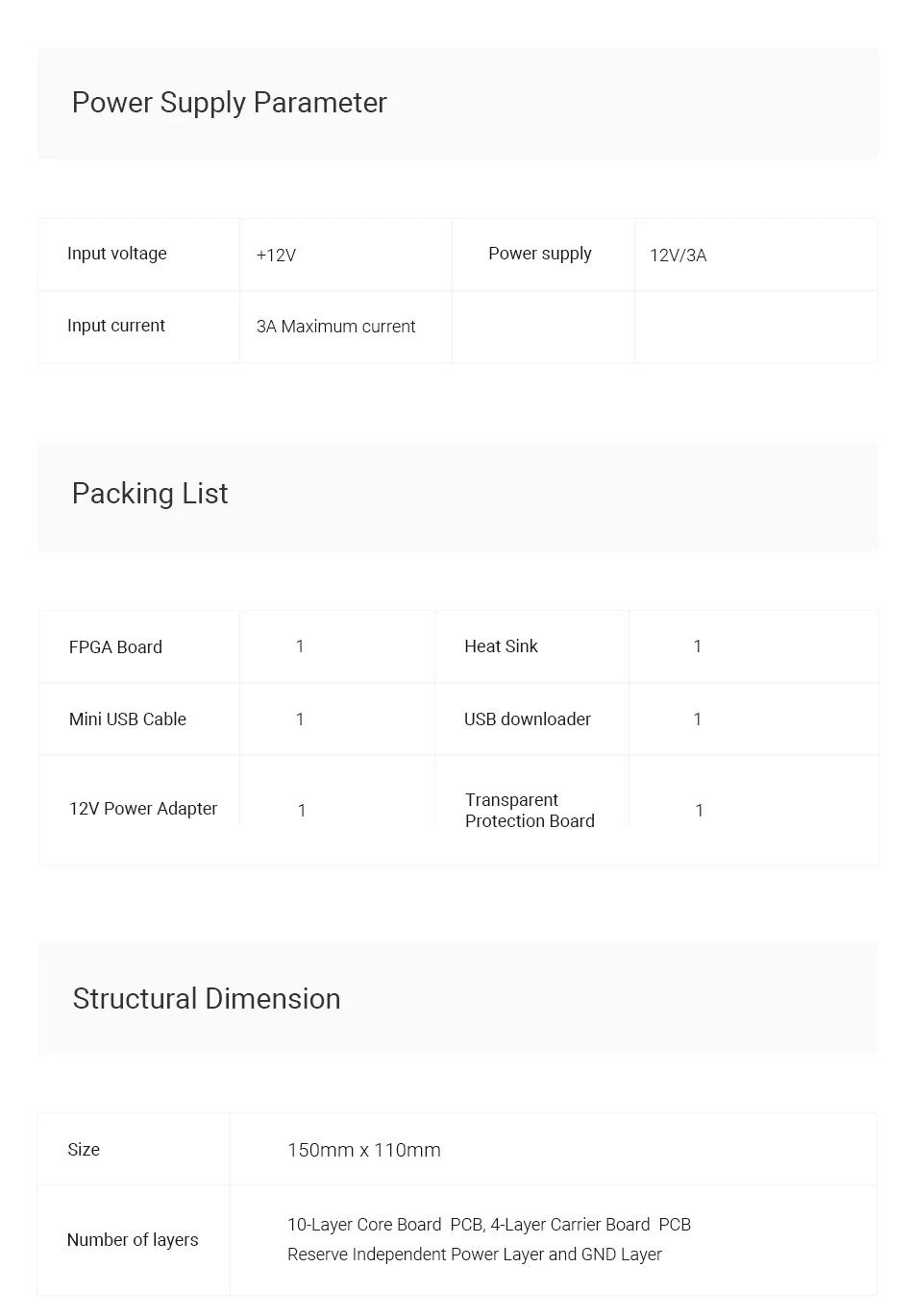Click the 3A Maximum current text
The height and width of the screenshot is (1316, 913).
[335, 327]
